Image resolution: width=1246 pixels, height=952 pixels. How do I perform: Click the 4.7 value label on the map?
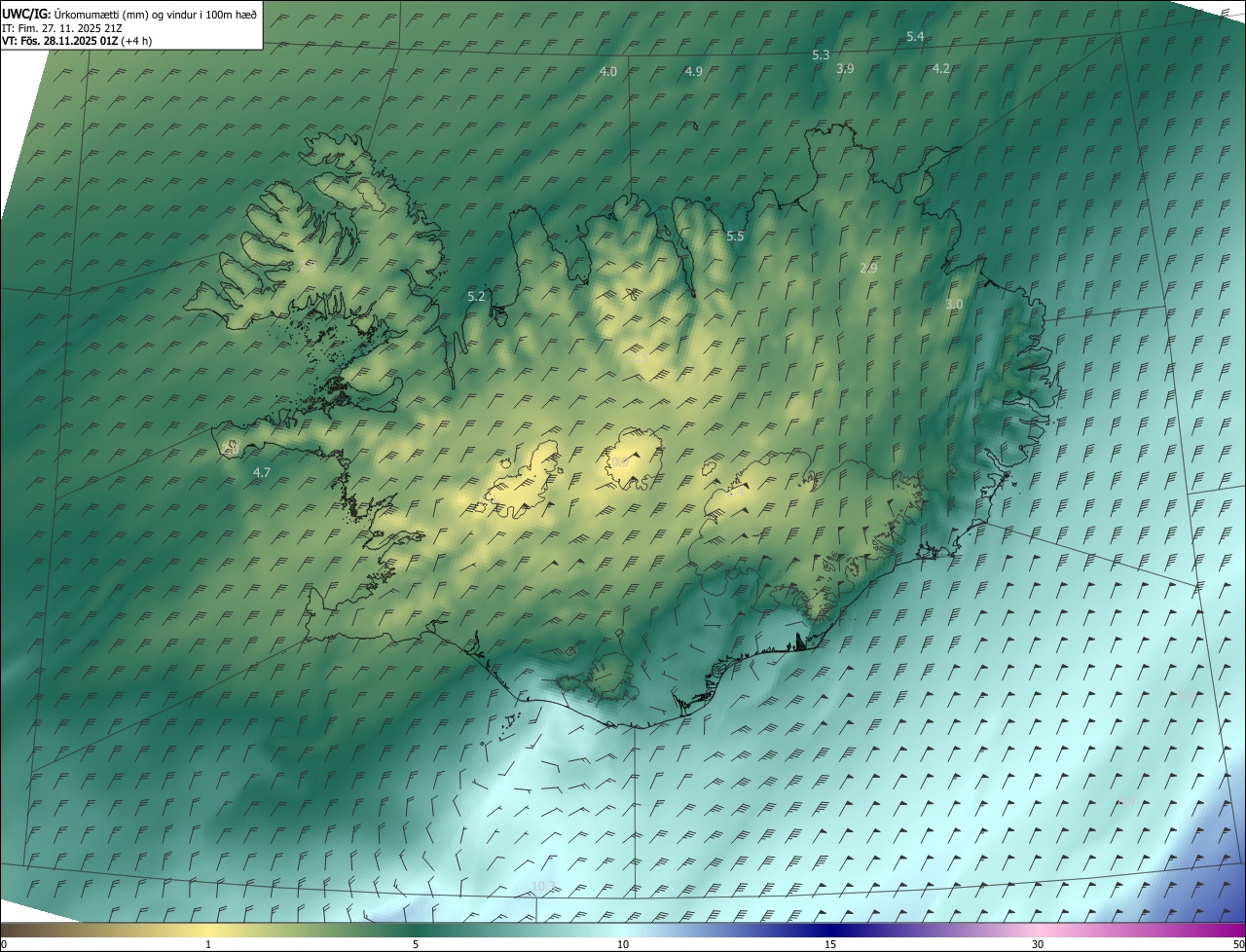point(262,473)
